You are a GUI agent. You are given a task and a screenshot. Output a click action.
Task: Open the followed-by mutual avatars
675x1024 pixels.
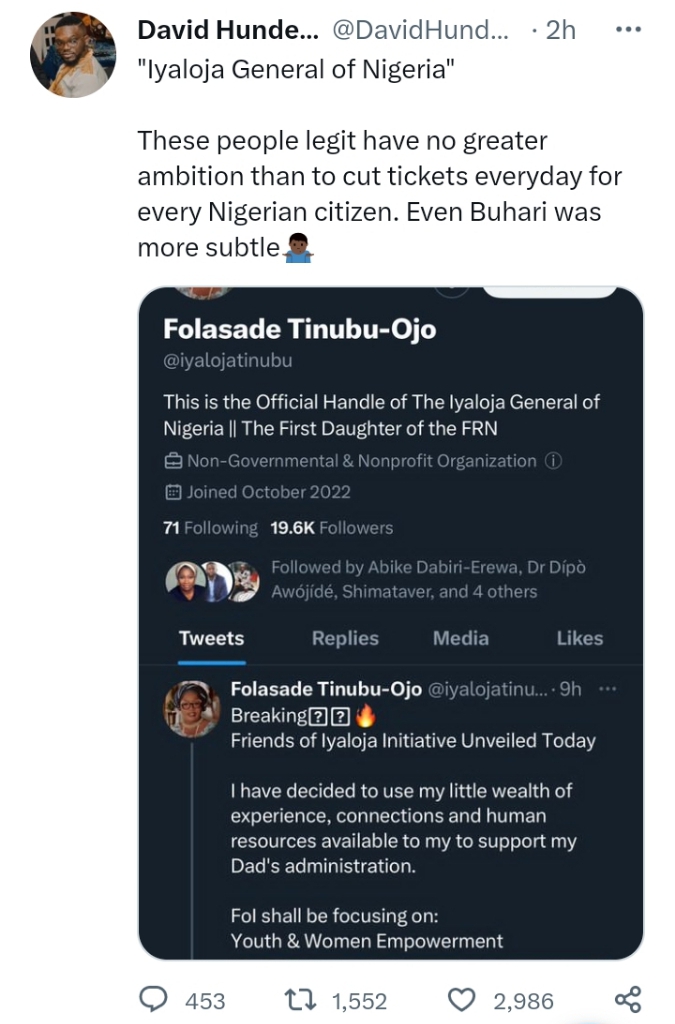pos(212,580)
